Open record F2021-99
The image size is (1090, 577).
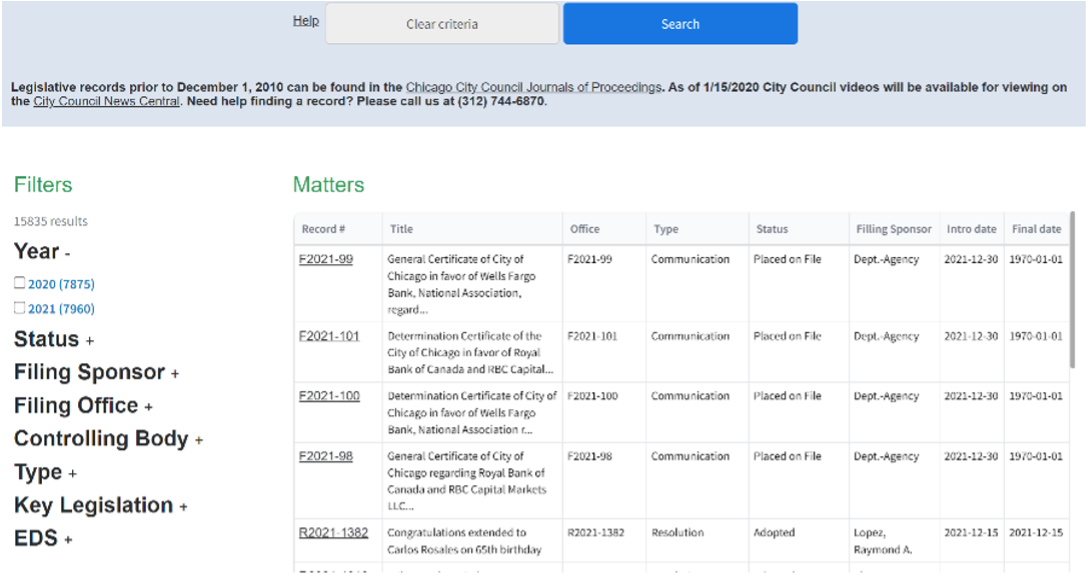pyautogui.click(x=326, y=259)
